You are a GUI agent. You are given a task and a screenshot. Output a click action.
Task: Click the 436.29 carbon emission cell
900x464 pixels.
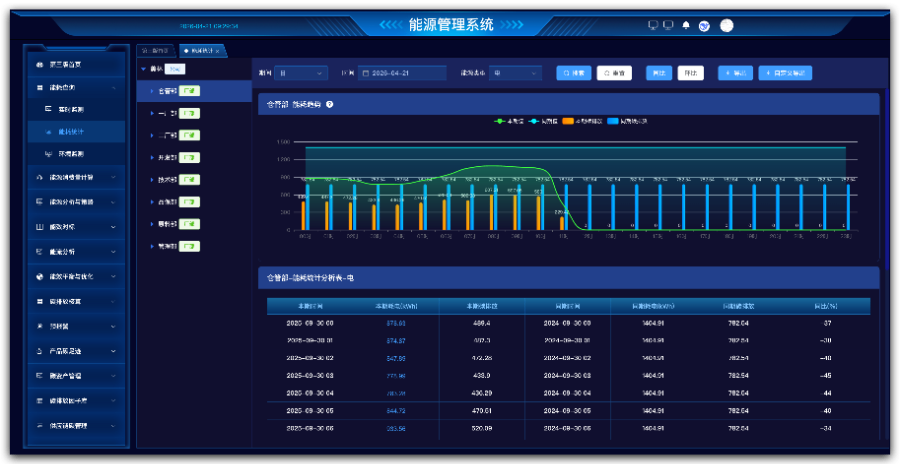[482, 393]
